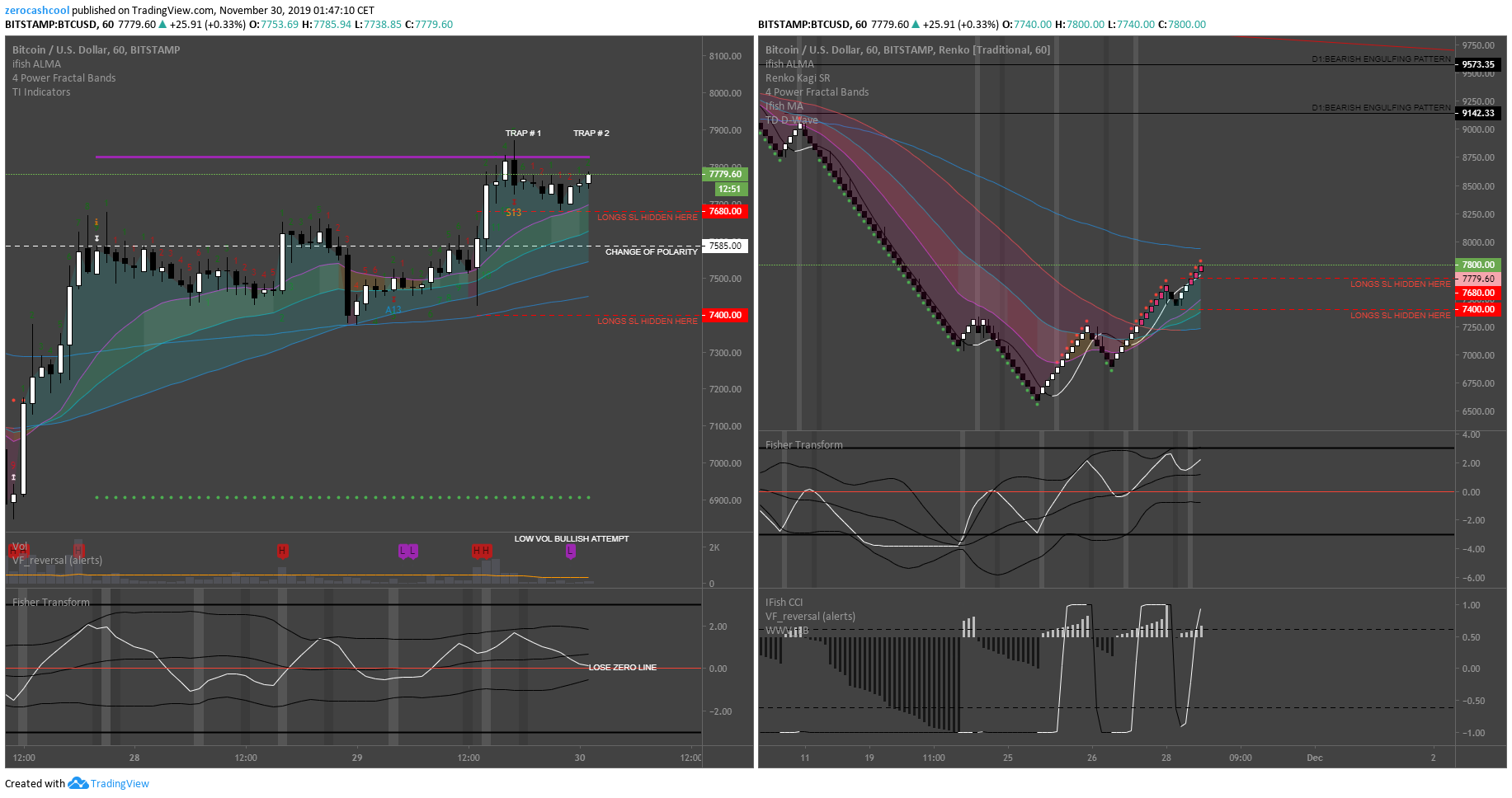Click the red 7400.00 price tag on left chart
The height and width of the screenshot is (798, 1512).
point(725,315)
